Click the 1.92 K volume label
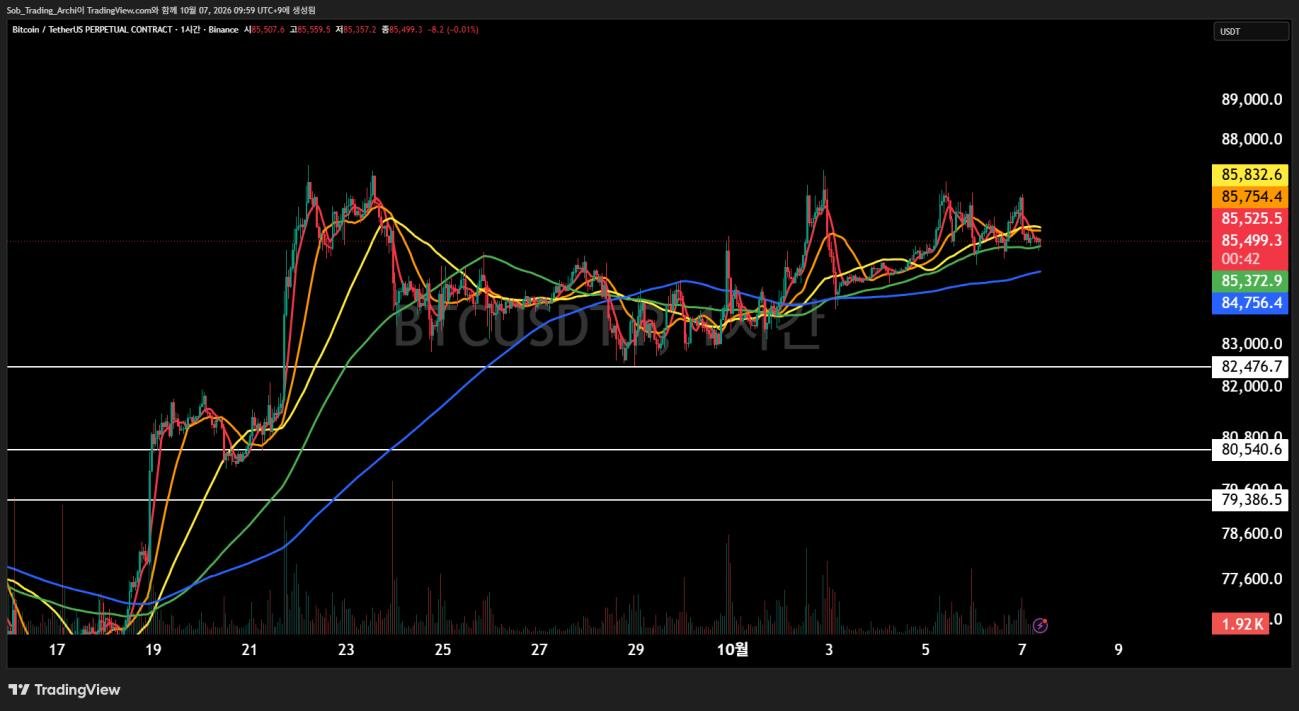This screenshot has height=711, width=1299. click(x=1240, y=624)
